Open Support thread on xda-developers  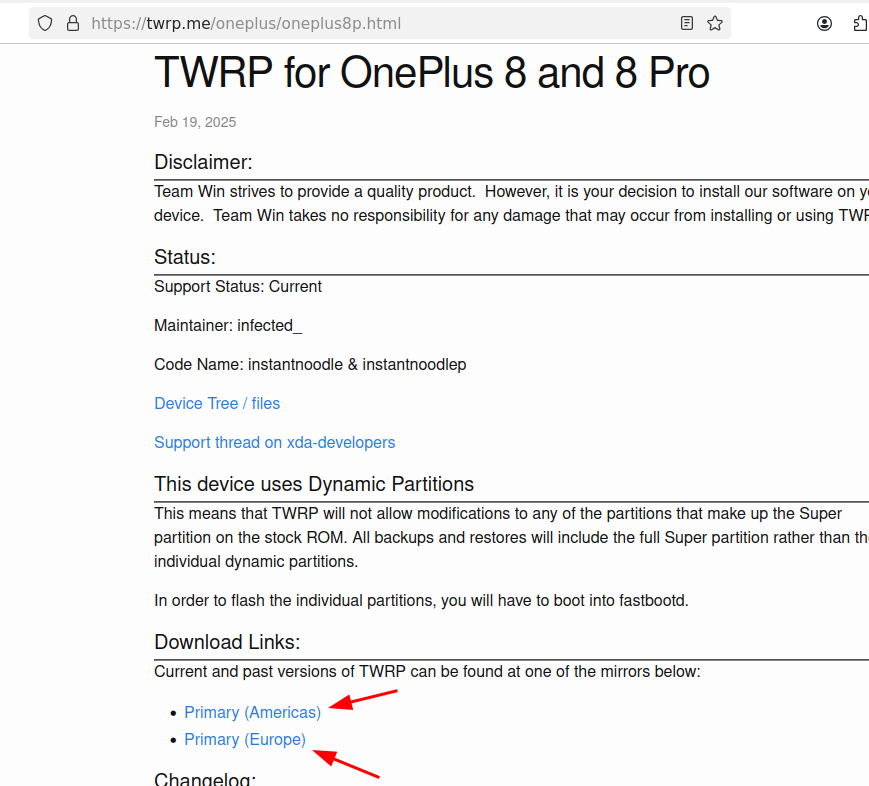click(x=274, y=442)
